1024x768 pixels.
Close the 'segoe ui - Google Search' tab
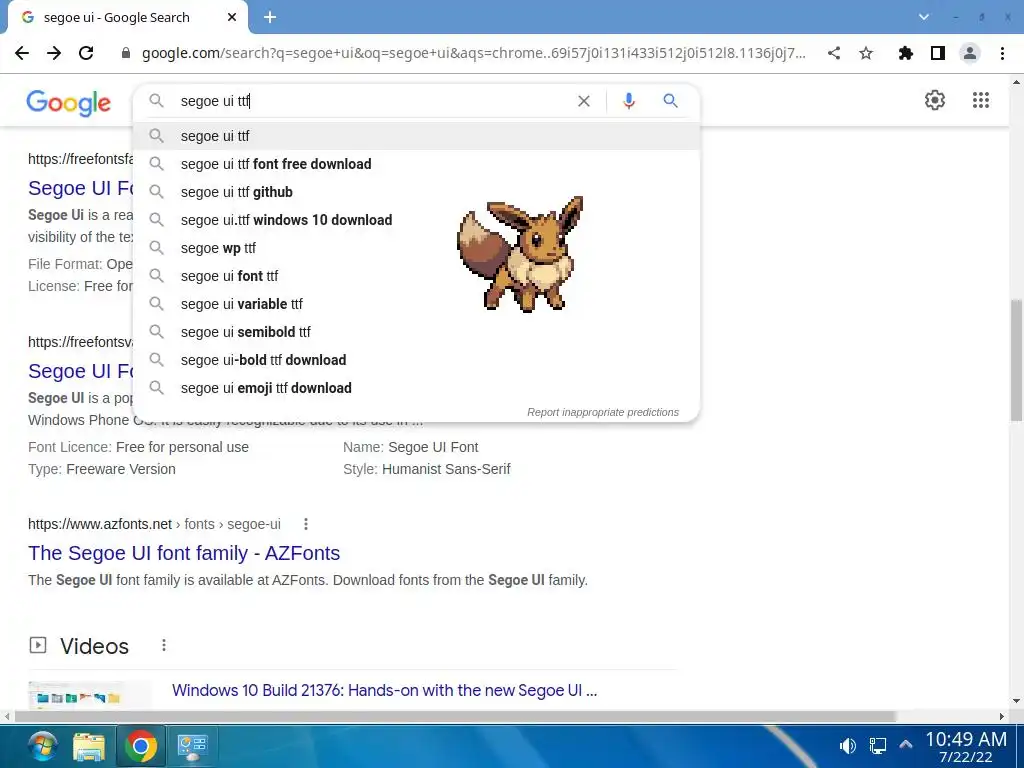tap(232, 18)
